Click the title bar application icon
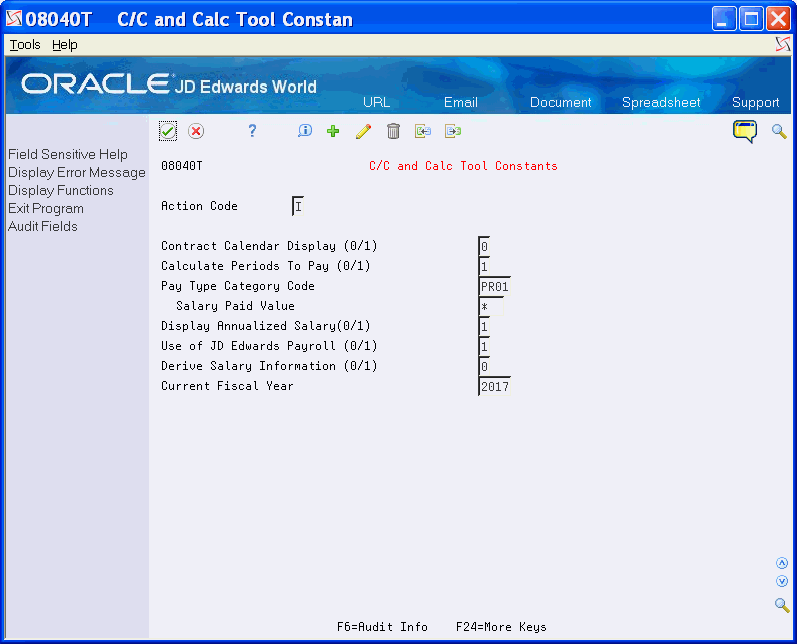The height and width of the screenshot is (644, 797). 14,19
